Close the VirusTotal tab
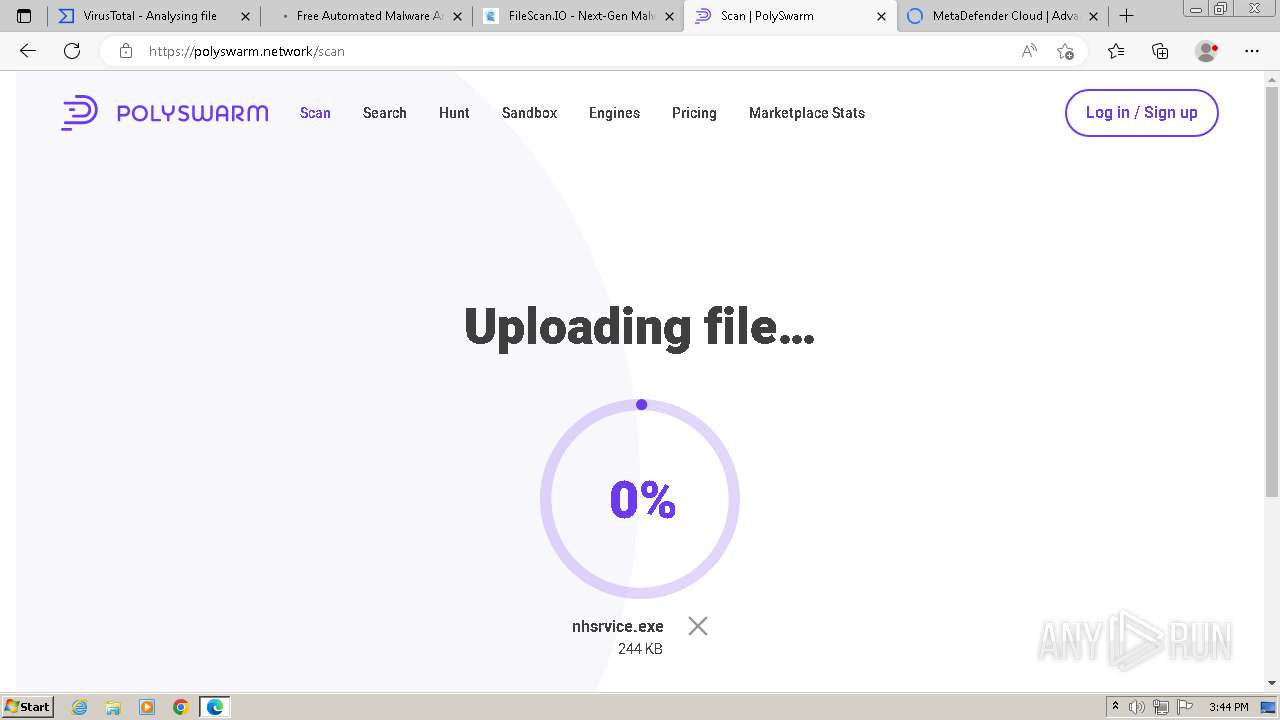Image resolution: width=1280 pixels, height=720 pixels. pos(245,16)
